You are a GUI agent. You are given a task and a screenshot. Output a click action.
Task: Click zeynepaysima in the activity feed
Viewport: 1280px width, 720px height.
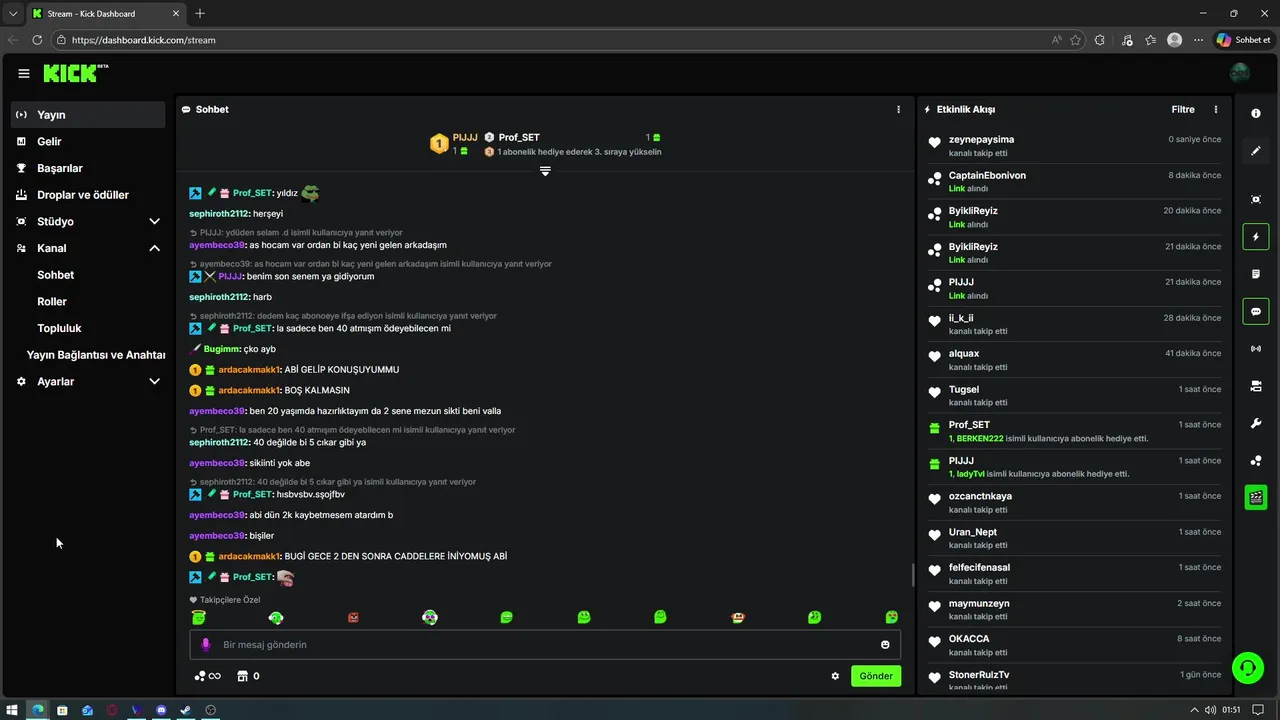click(x=981, y=140)
